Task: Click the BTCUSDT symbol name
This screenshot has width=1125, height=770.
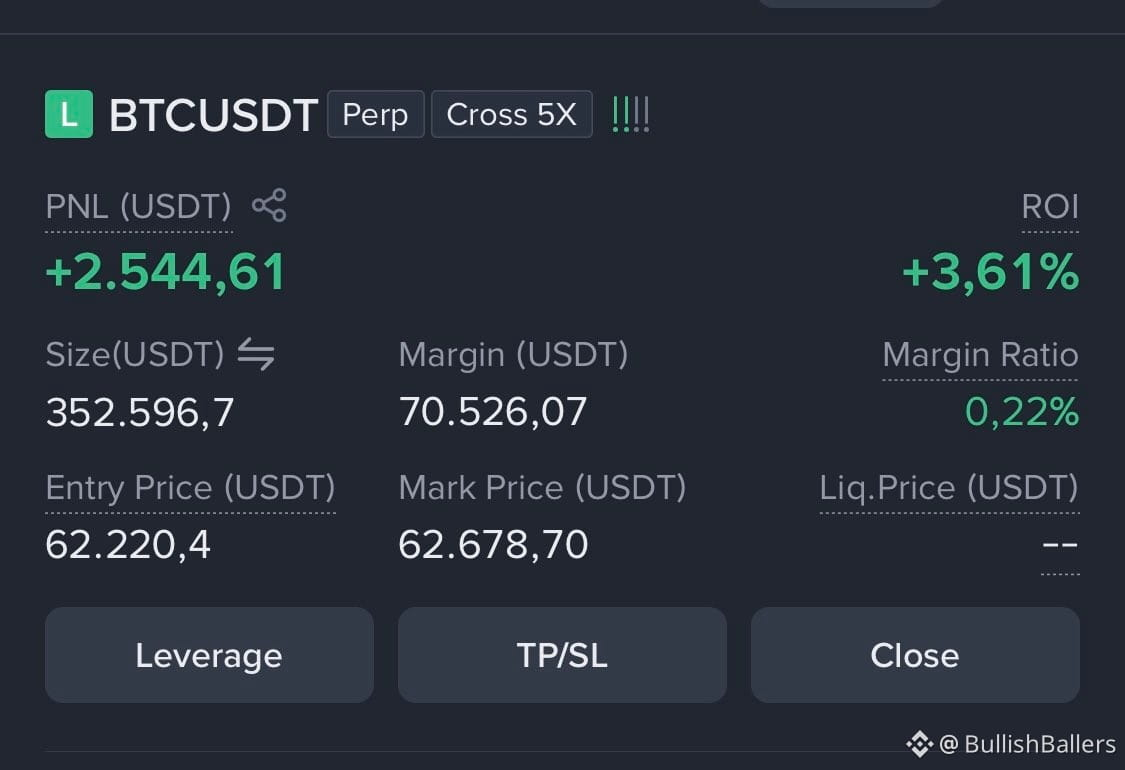Action: click(213, 115)
